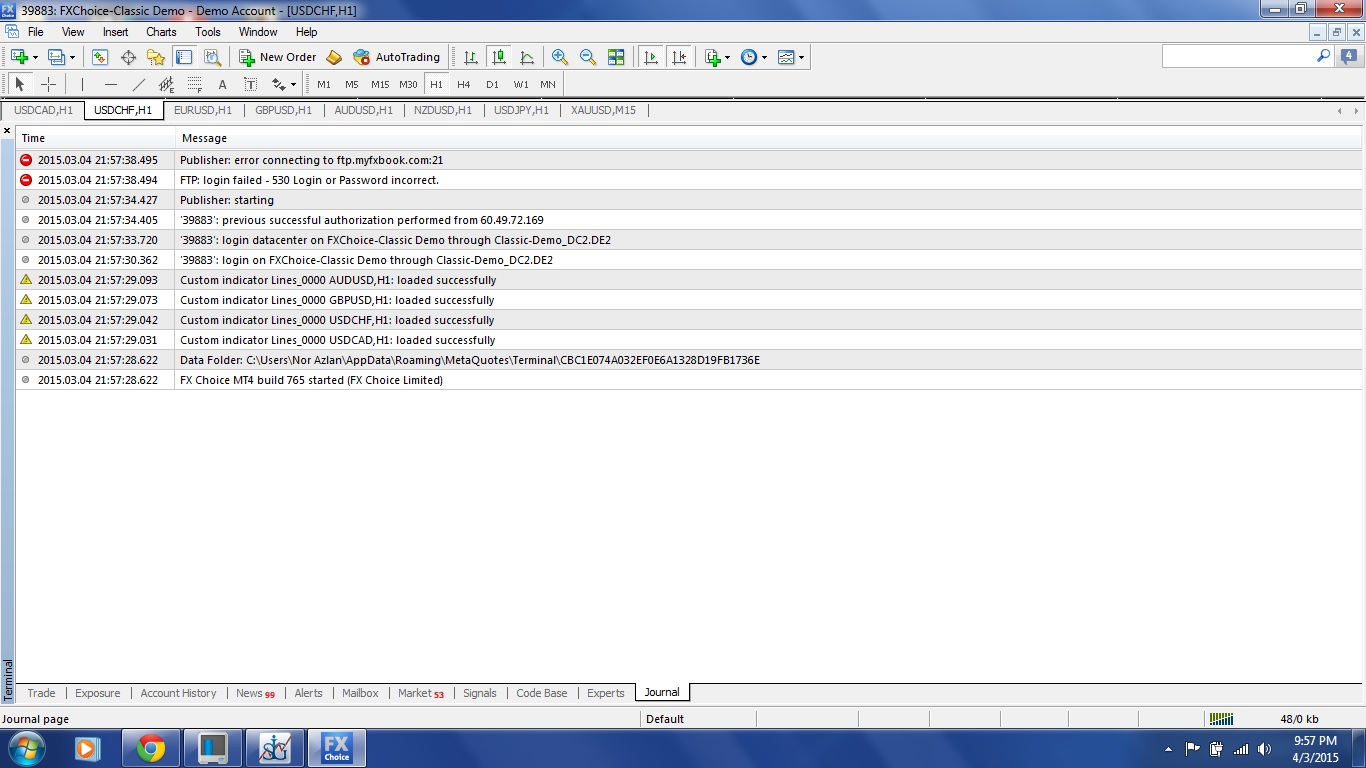Switch to bar chart mode
This screenshot has width=1366, height=768.
pos(470,57)
